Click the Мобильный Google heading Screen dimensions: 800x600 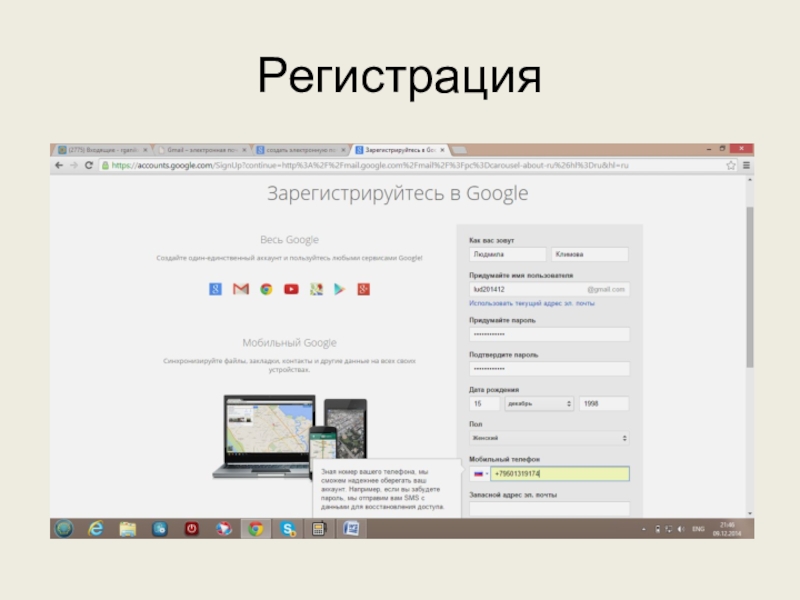coord(289,343)
